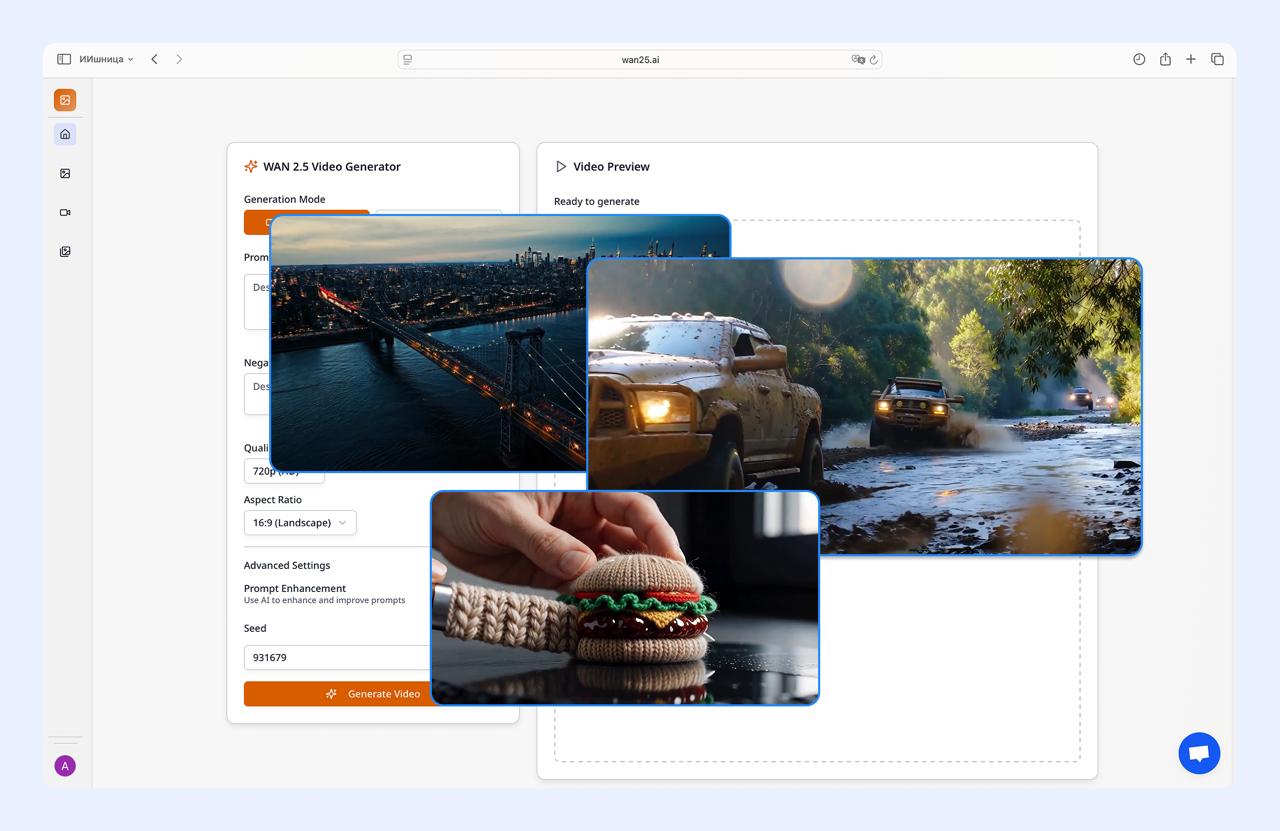
Task: Open the image generator sidebar icon
Action: point(65,173)
